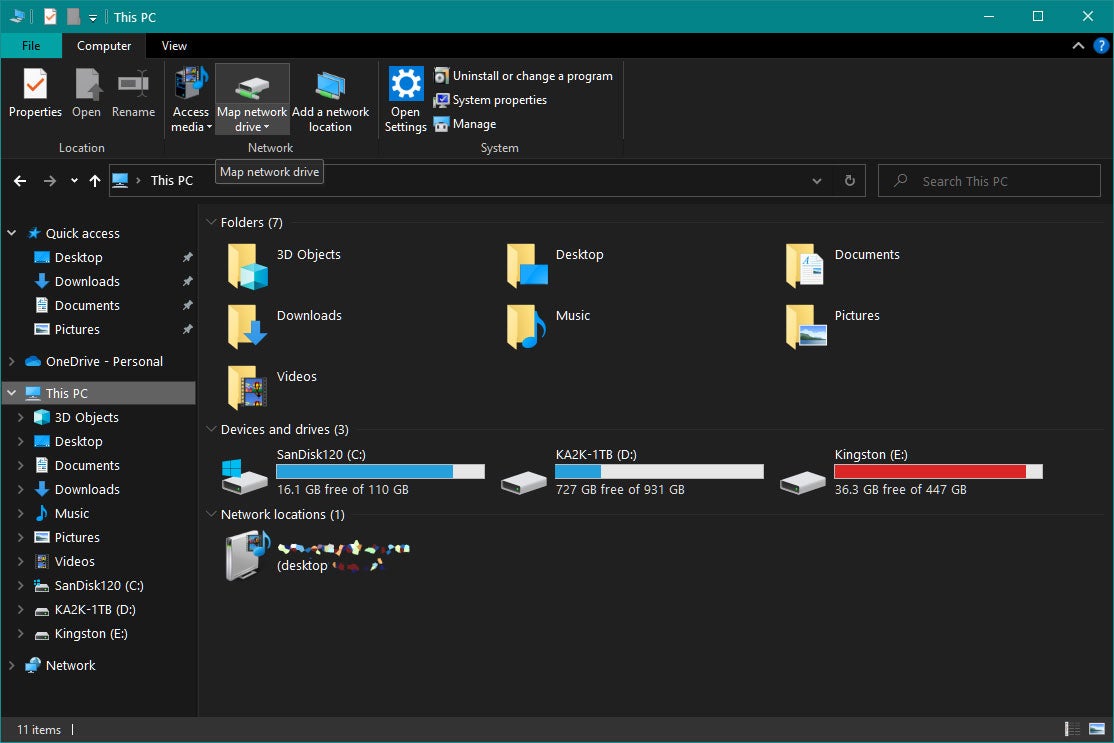Image resolution: width=1114 pixels, height=743 pixels.
Task: Collapse the Devices and drives (3) group
Action: coord(211,429)
